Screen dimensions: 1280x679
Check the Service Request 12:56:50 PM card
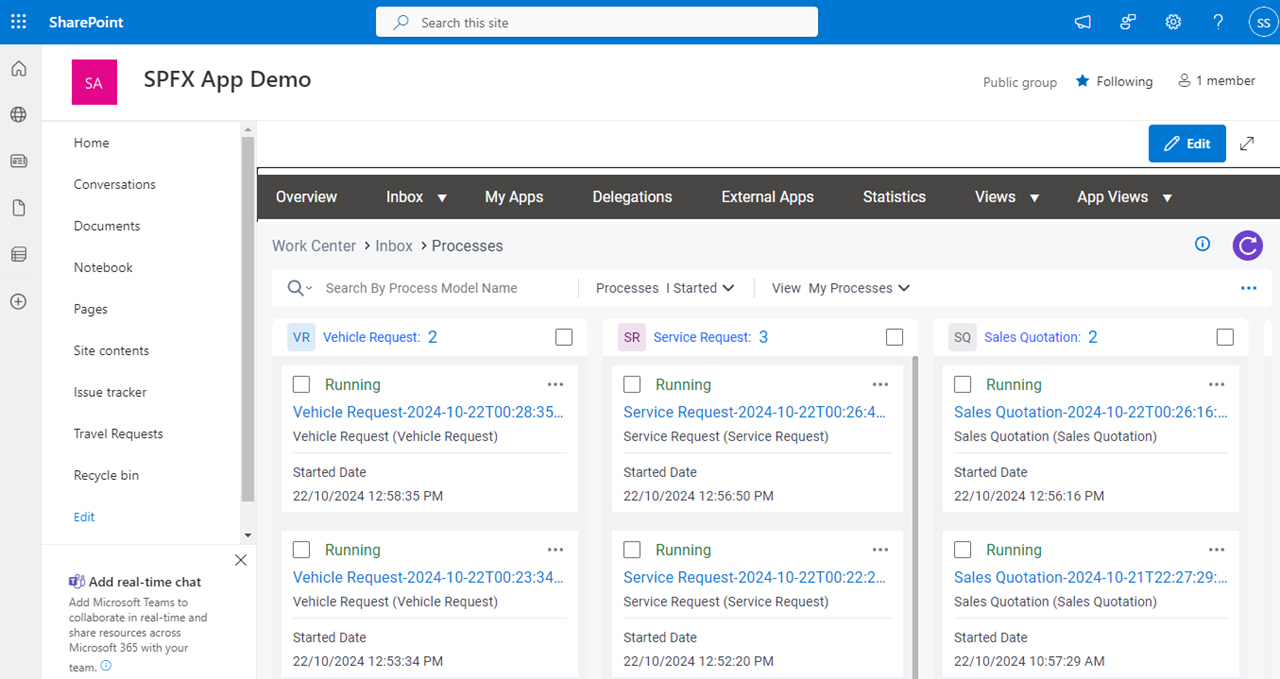click(x=632, y=384)
